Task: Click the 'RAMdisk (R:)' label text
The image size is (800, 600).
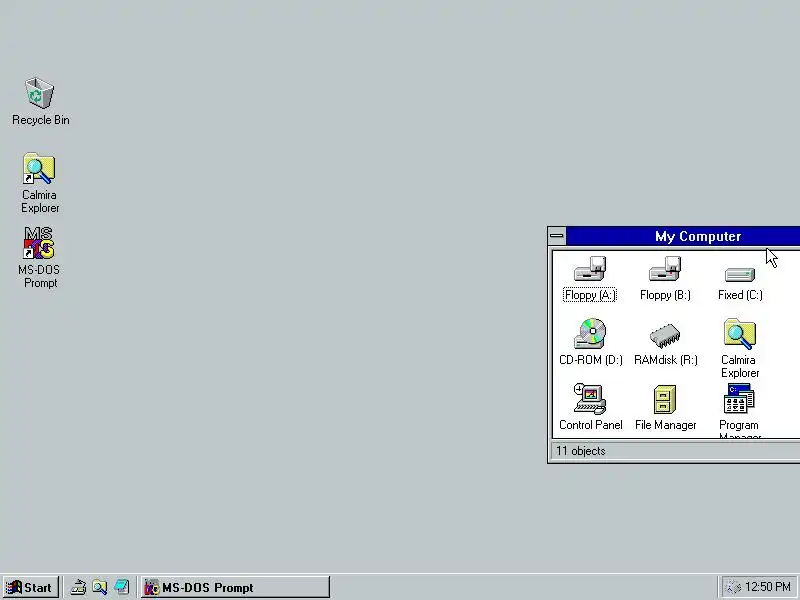Action: 665,360
